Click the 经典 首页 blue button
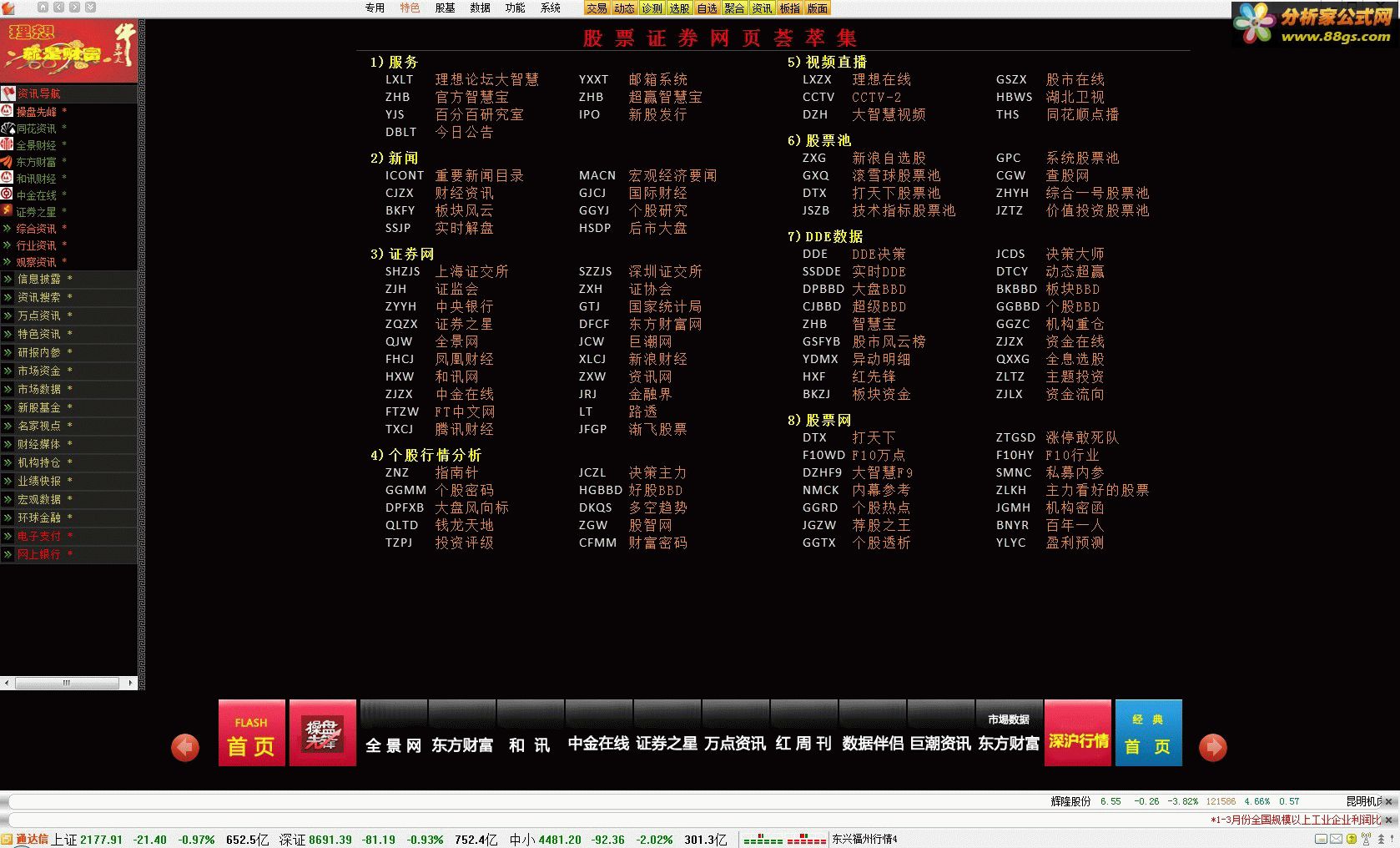 pos(1148,733)
